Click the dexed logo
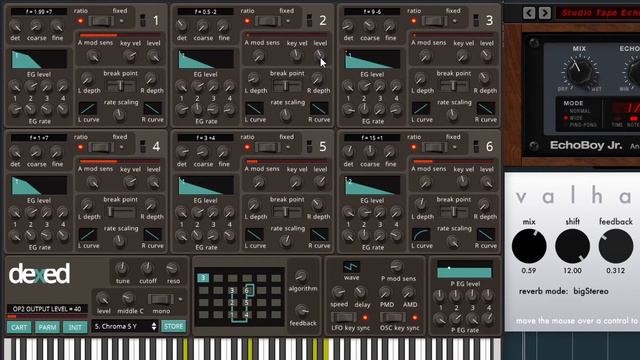The image size is (640, 360). [40, 274]
